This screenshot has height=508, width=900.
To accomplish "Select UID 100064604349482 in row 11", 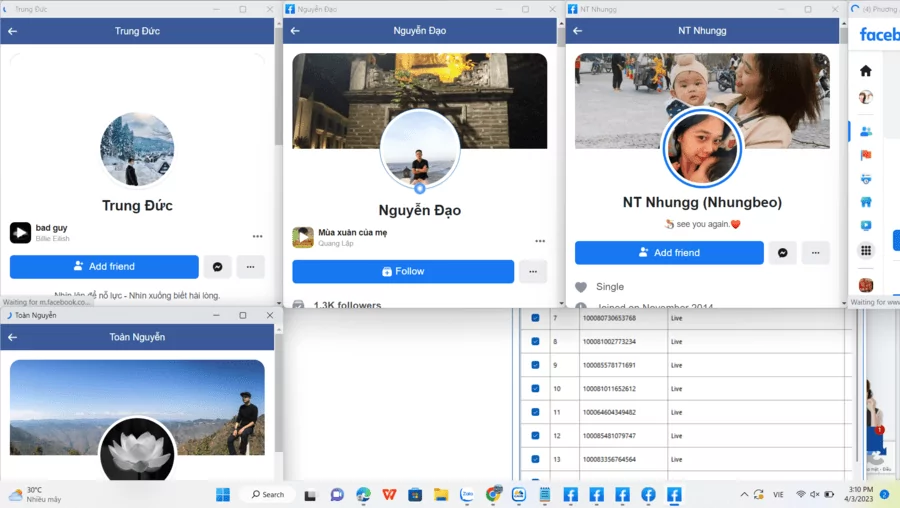I will pyautogui.click(x=610, y=412).
